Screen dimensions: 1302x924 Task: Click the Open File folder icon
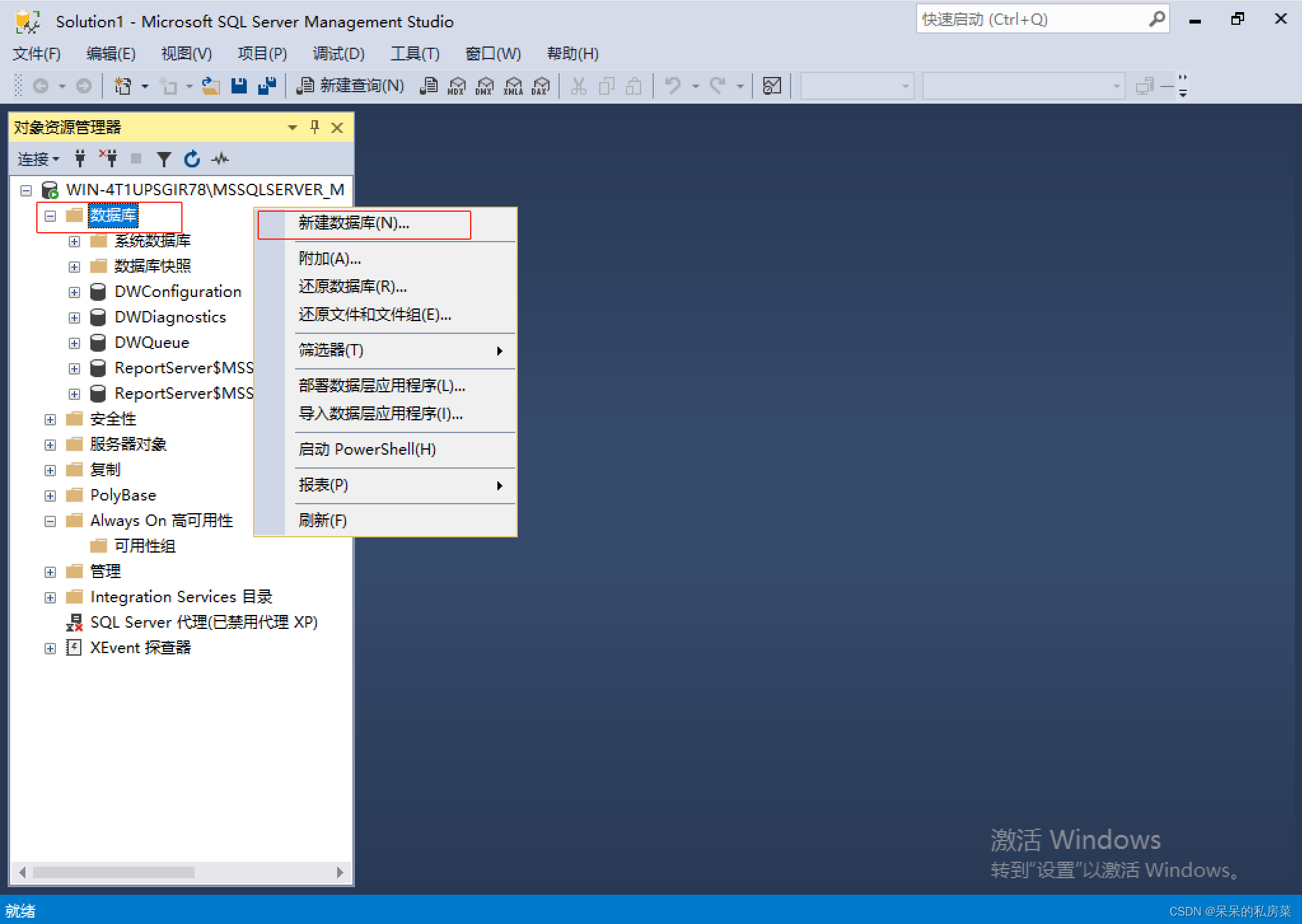(x=211, y=86)
